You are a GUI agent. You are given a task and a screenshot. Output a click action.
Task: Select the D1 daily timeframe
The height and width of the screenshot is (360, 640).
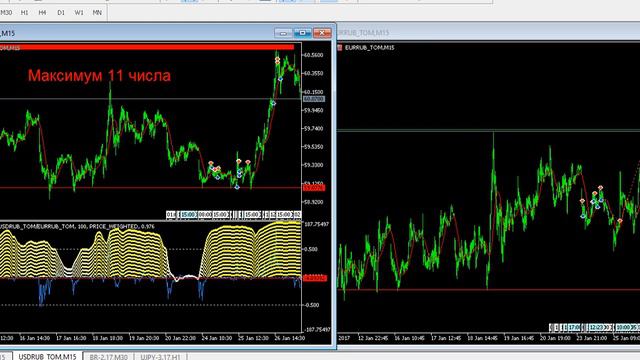[61, 13]
